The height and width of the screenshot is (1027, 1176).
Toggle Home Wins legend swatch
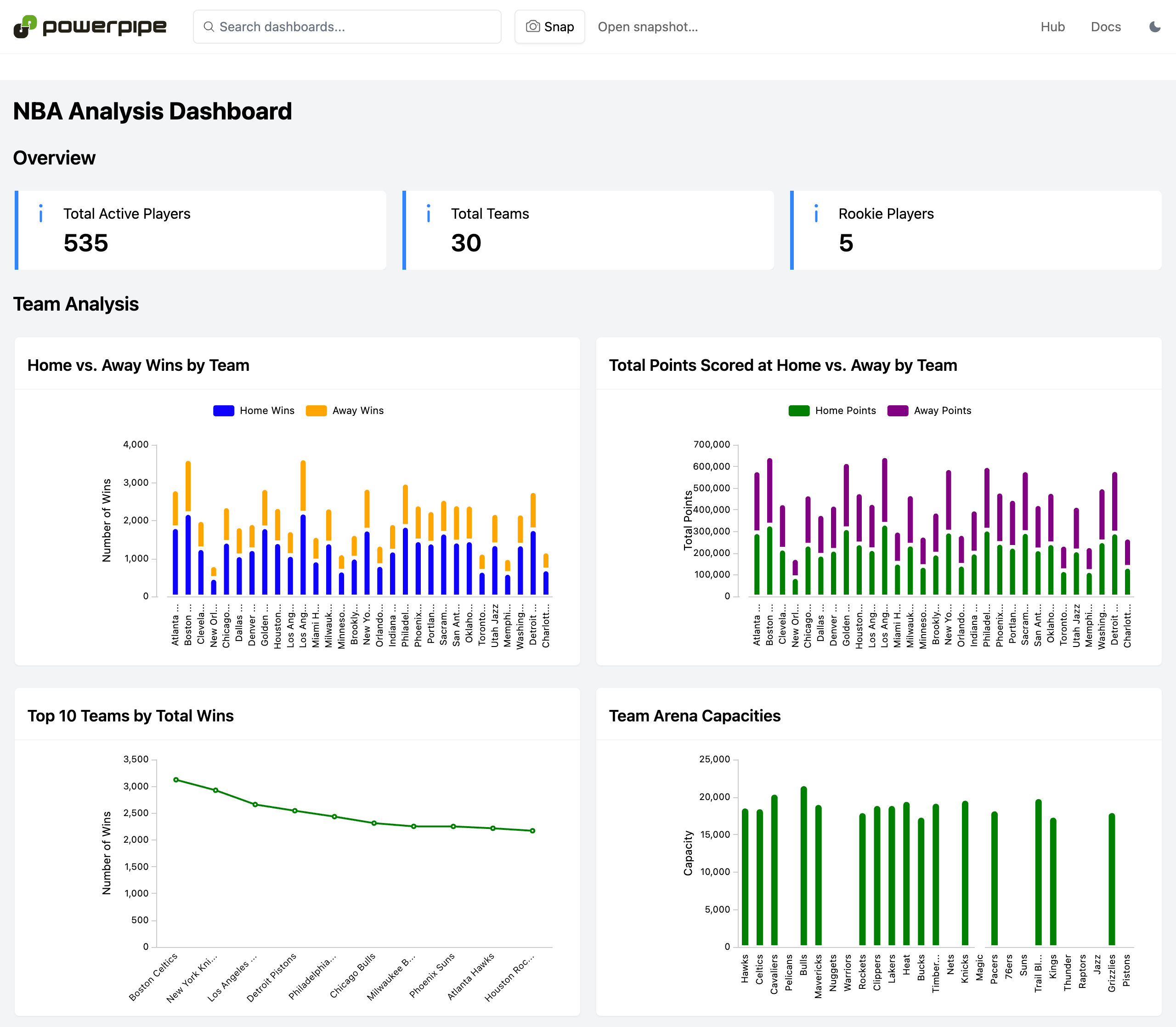tap(223, 410)
